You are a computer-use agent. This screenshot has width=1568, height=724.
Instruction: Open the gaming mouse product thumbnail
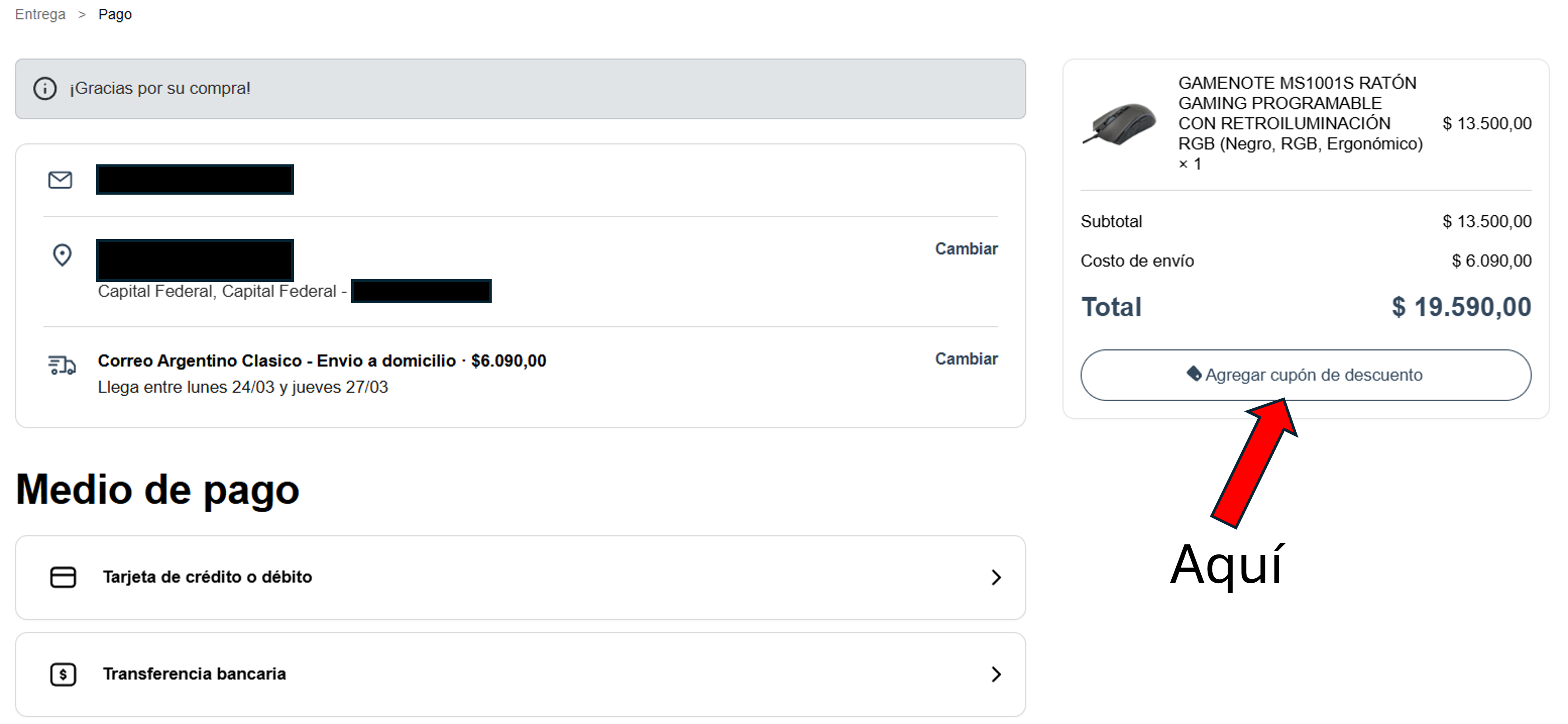(x=1119, y=124)
